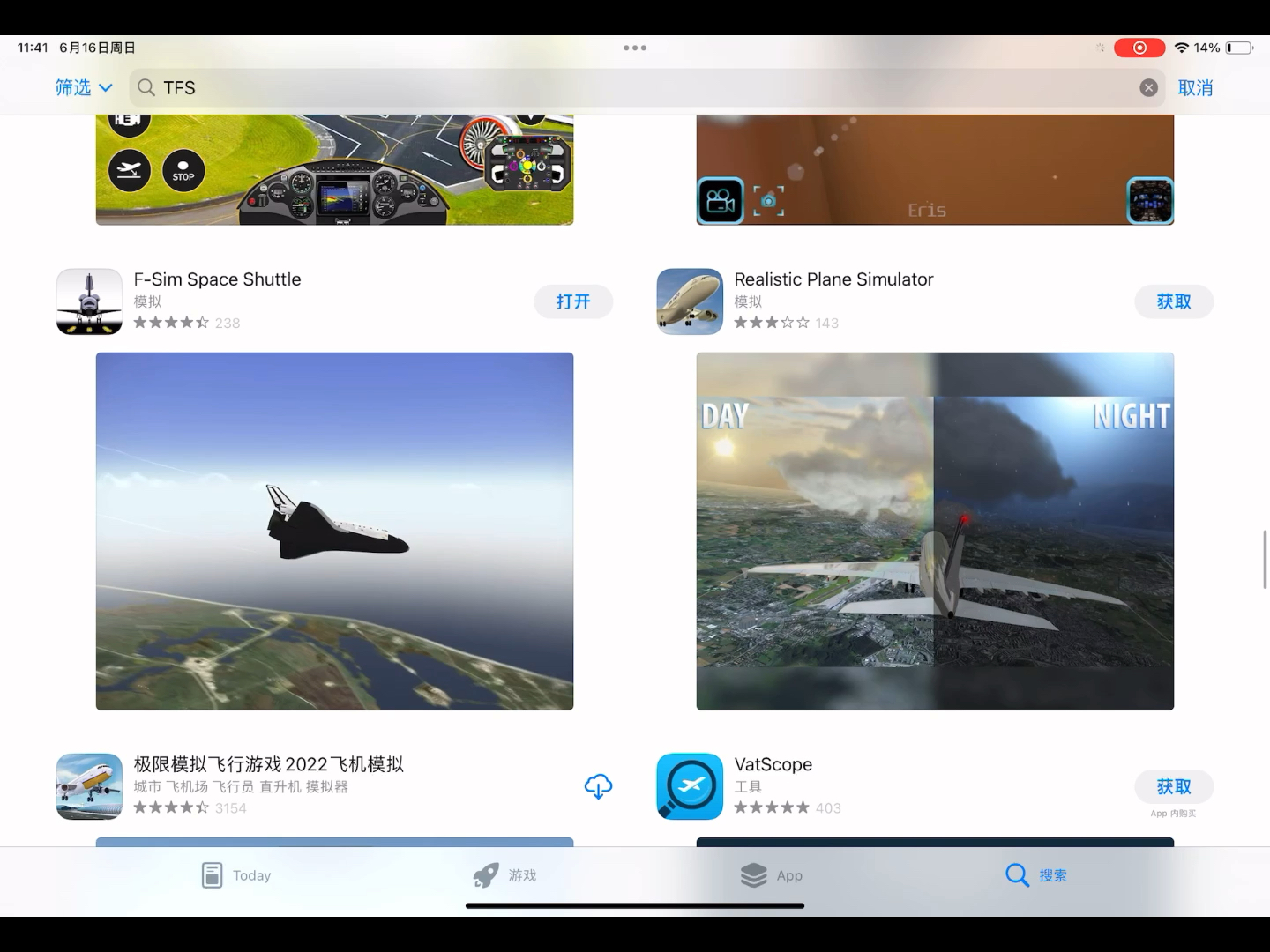Tap the status bar time 11:41
The image size is (1270, 952).
33,48
